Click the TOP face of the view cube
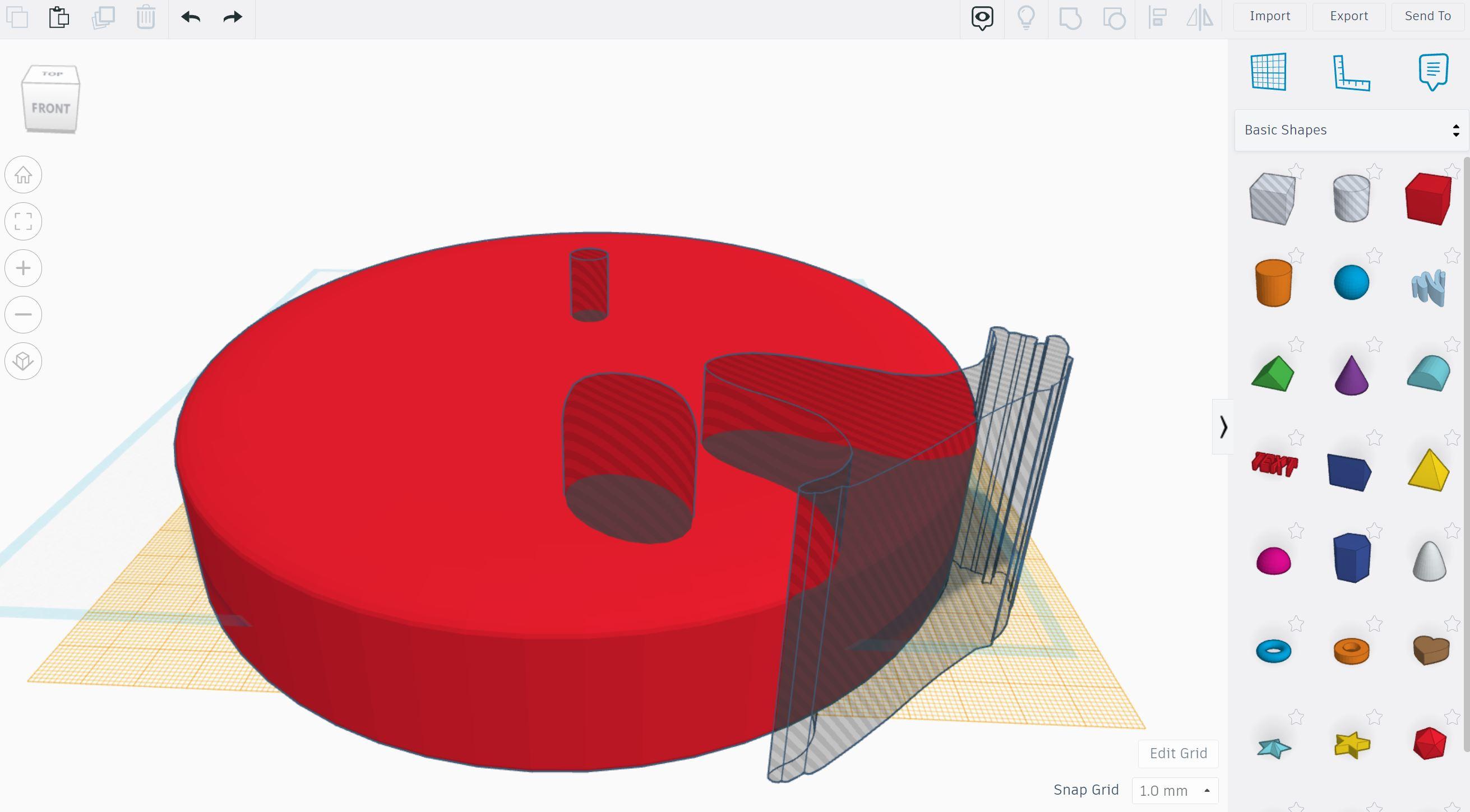Viewport: 1470px width, 812px height. pyautogui.click(x=52, y=73)
